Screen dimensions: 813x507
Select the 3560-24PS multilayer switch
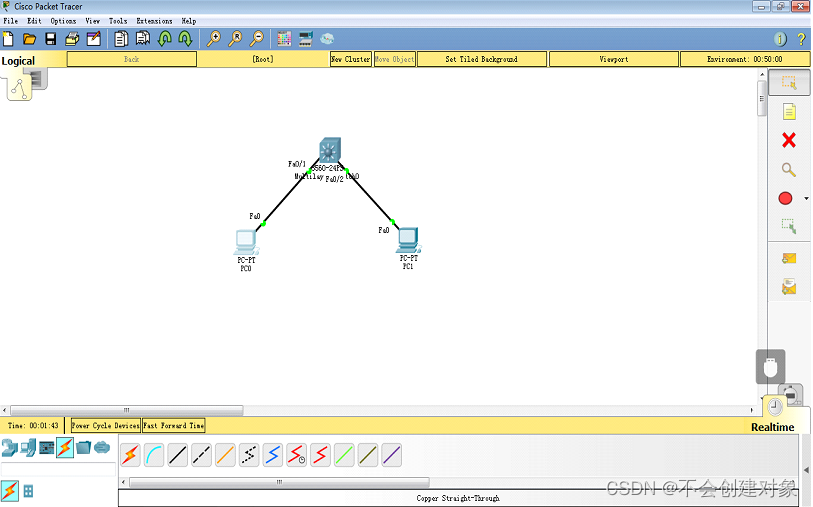(330, 150)
